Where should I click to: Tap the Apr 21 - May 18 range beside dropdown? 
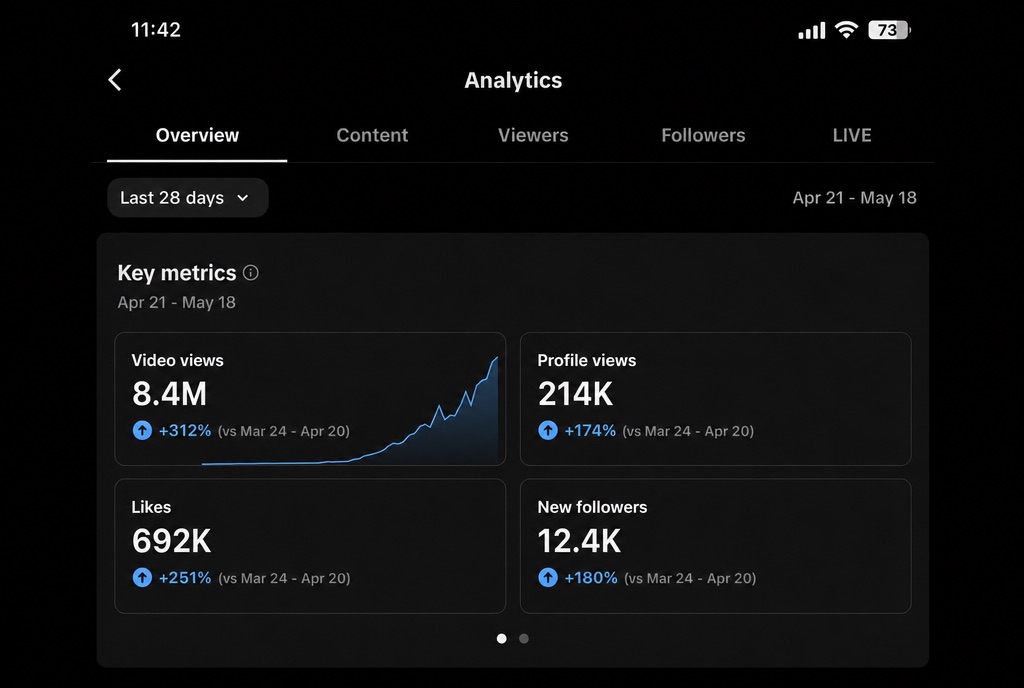854,198
